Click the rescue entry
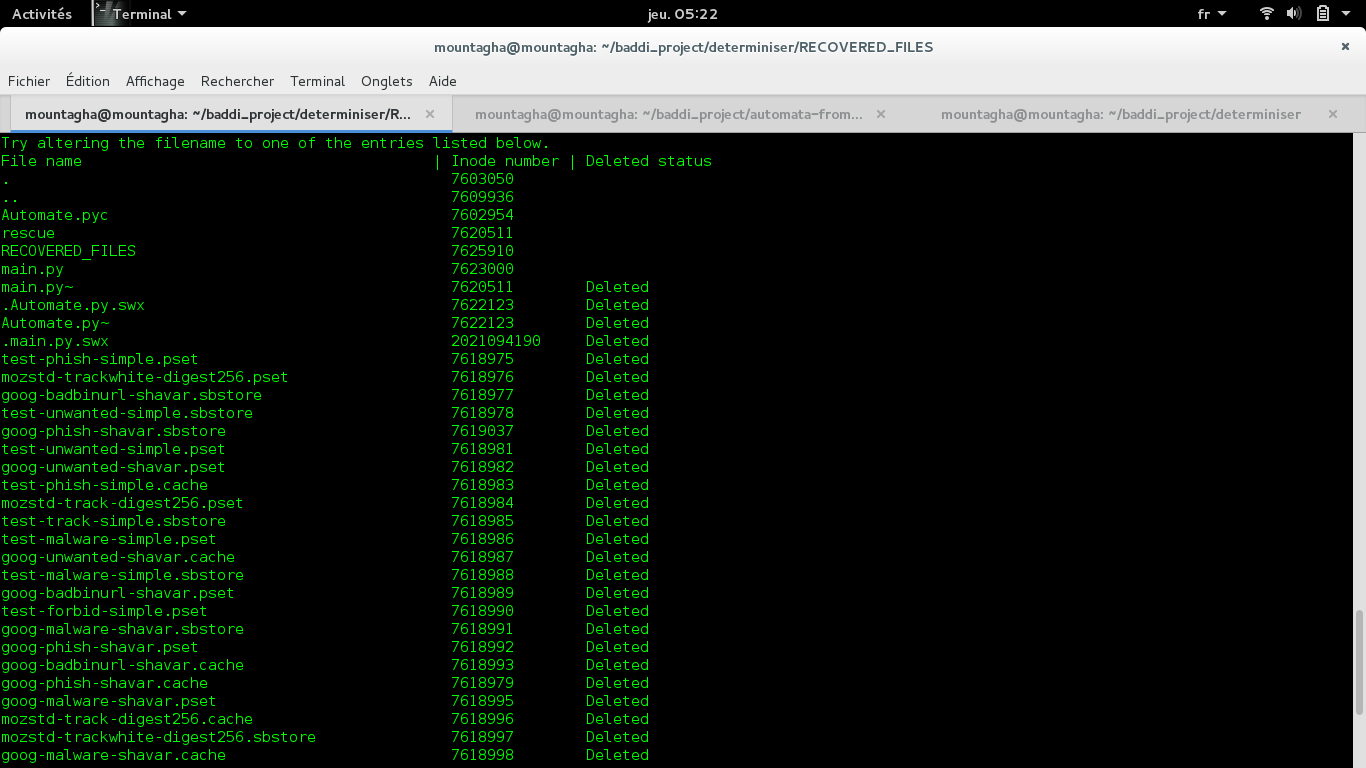The image size is (1366, 768). click(28, 233)
